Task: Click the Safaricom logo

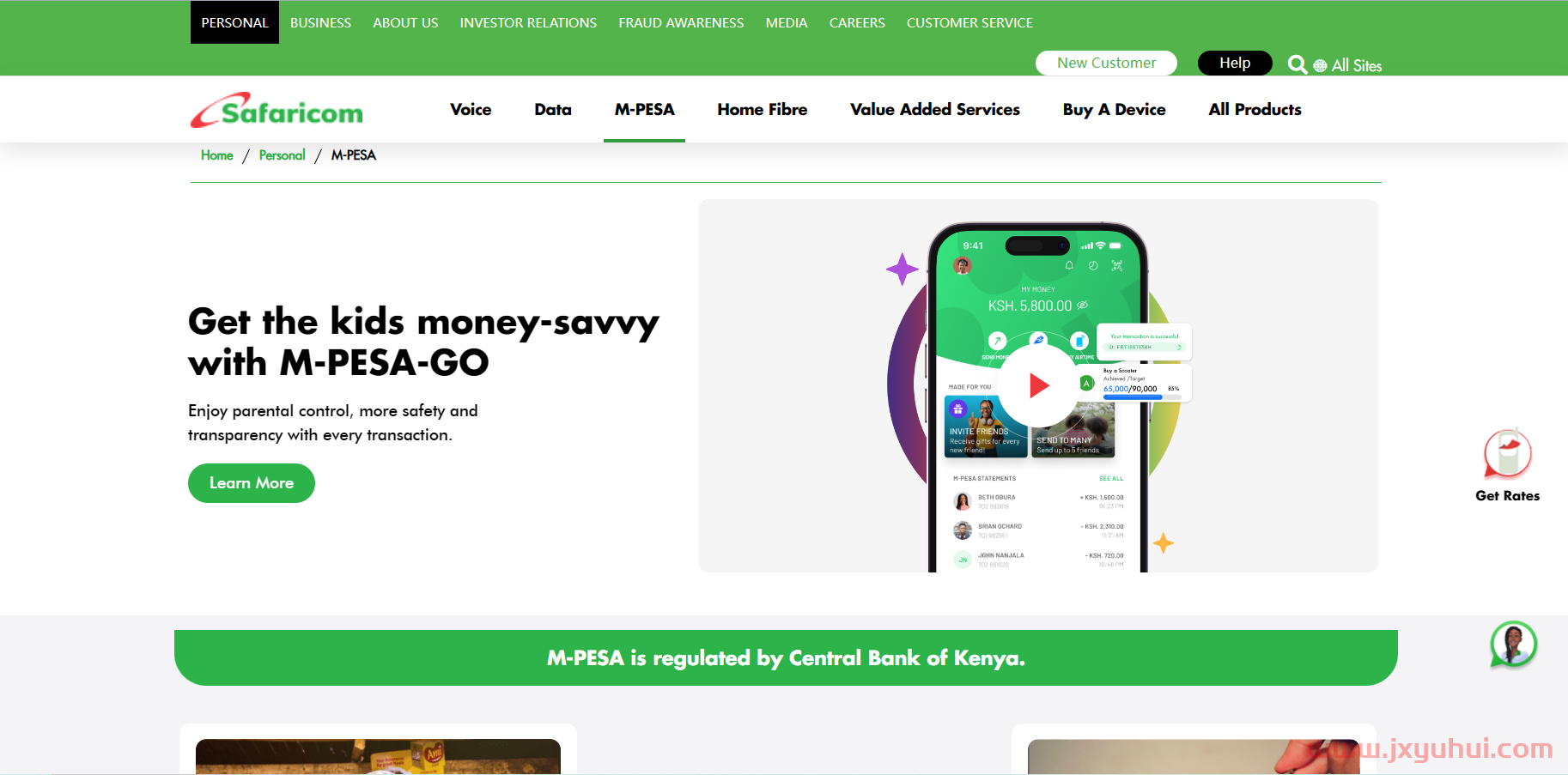Action: coord(277,110)
